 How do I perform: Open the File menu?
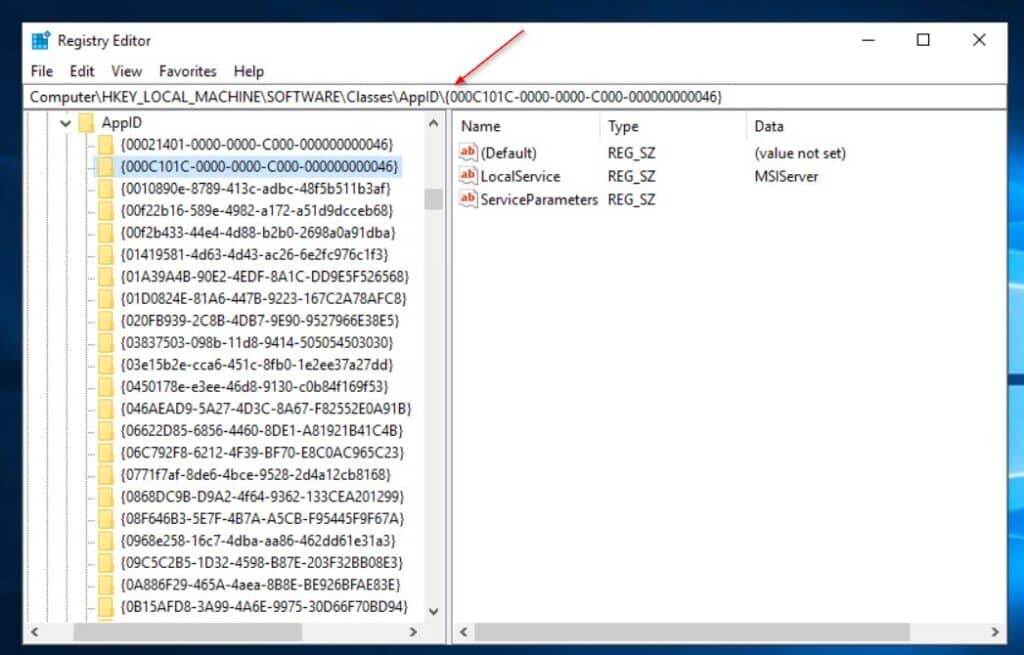coord(42,71)
